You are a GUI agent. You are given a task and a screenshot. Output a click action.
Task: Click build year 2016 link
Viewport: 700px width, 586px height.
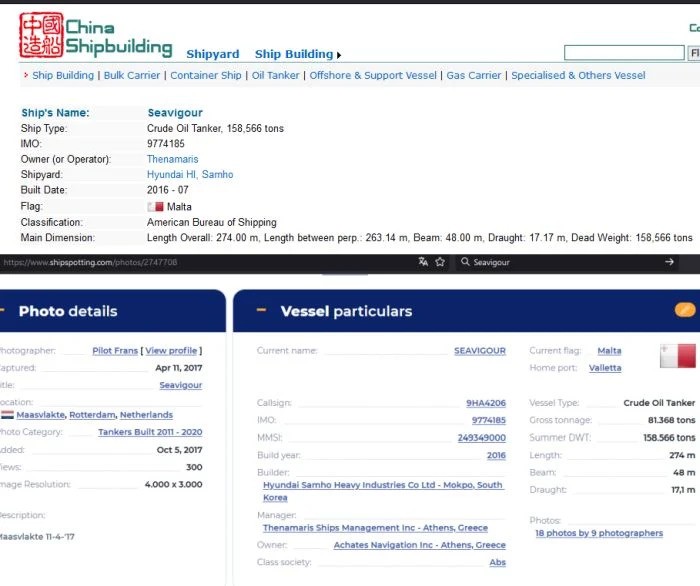(496, 455)
